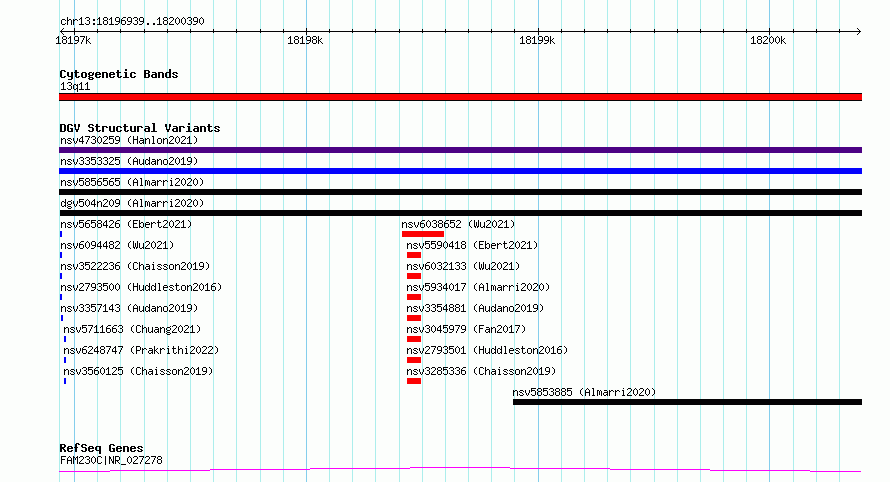The width and height of the screenshot is (890, 482).
Task: Click the wide red nsv6038652 variant bar
Action: pos(423,234)
